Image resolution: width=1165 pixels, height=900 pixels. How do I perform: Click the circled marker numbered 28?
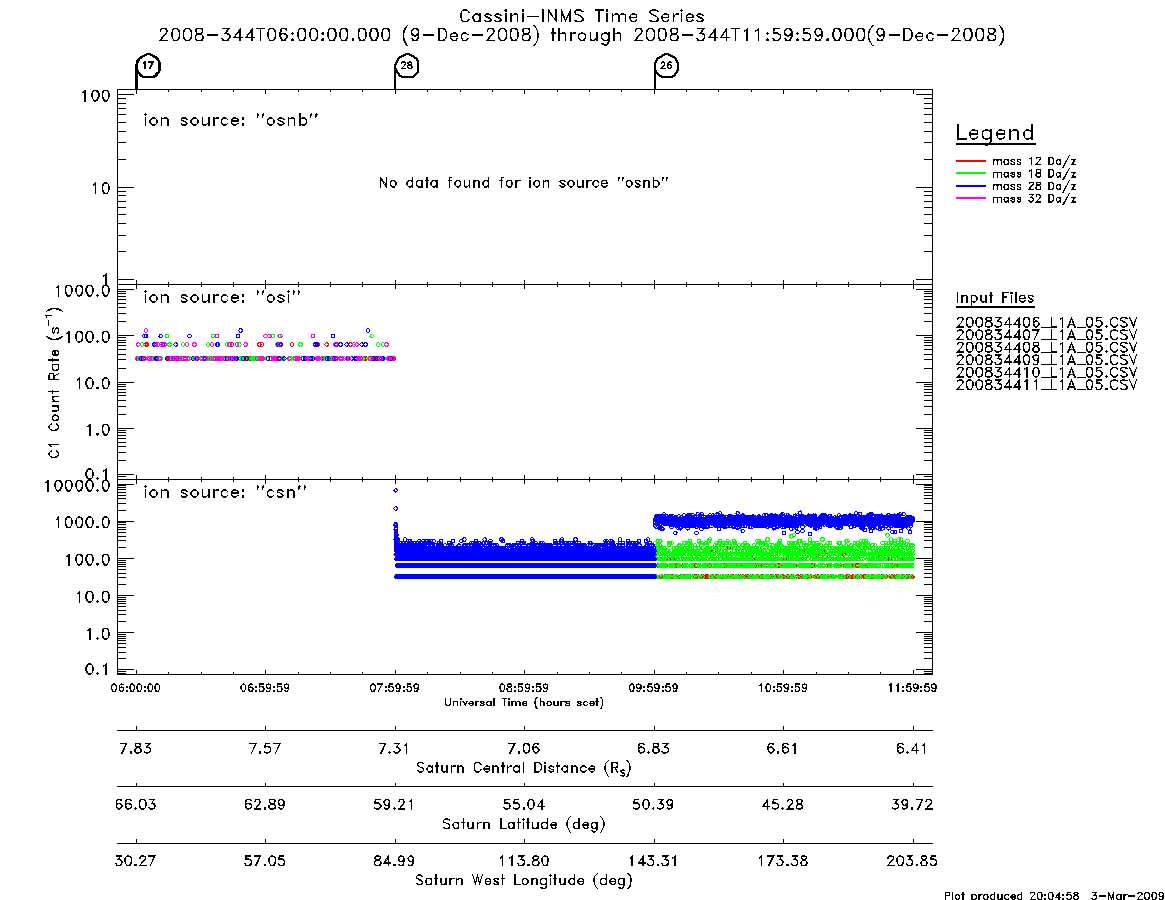pyautogui.click(x=407, y=65)
